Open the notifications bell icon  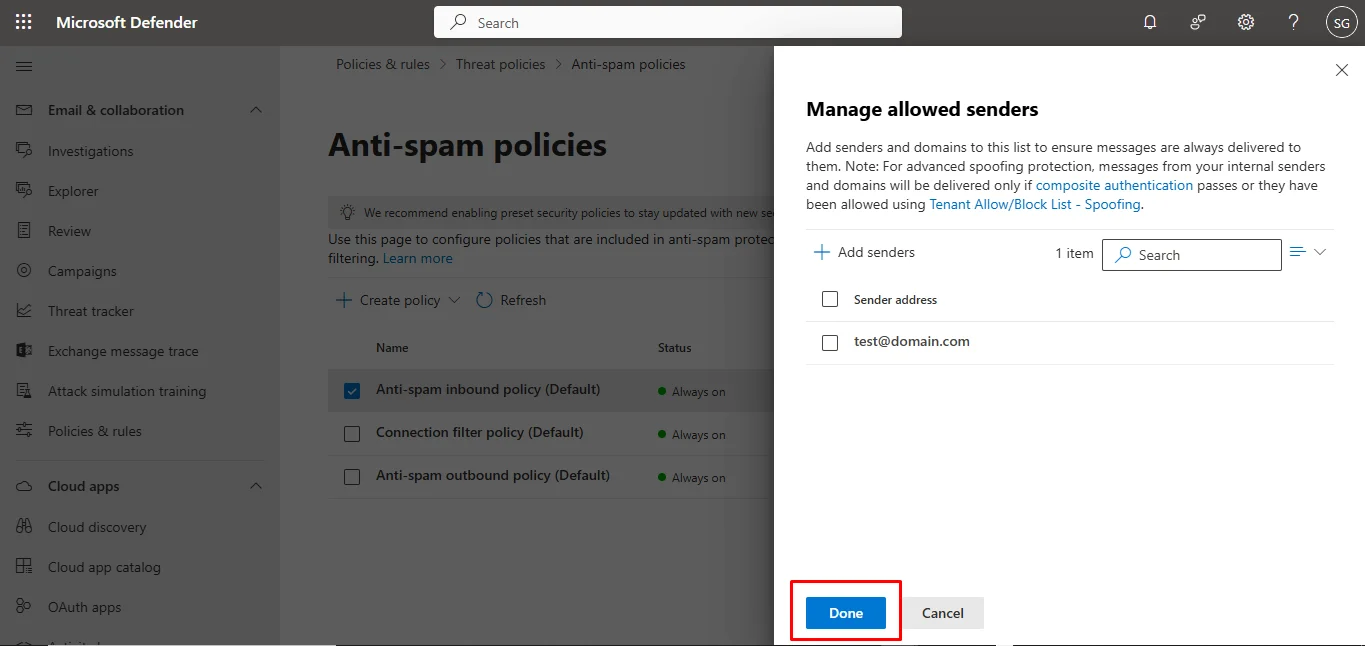[x=1150, y=22]
